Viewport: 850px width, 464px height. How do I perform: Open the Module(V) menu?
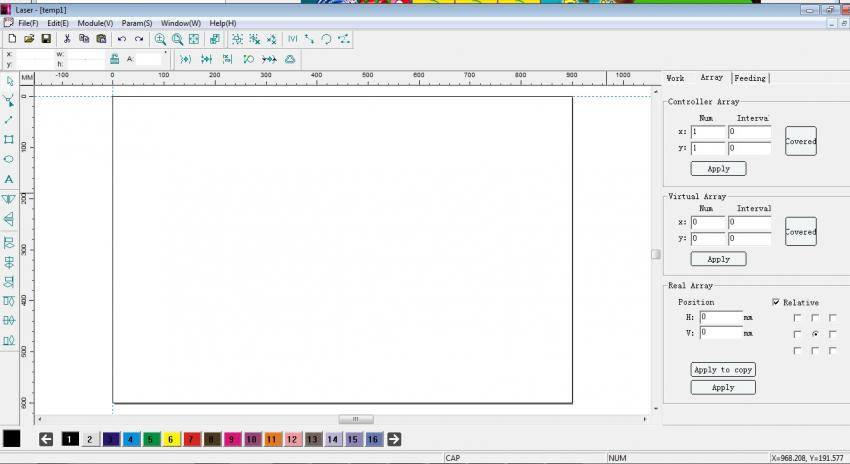click(95, 23)
